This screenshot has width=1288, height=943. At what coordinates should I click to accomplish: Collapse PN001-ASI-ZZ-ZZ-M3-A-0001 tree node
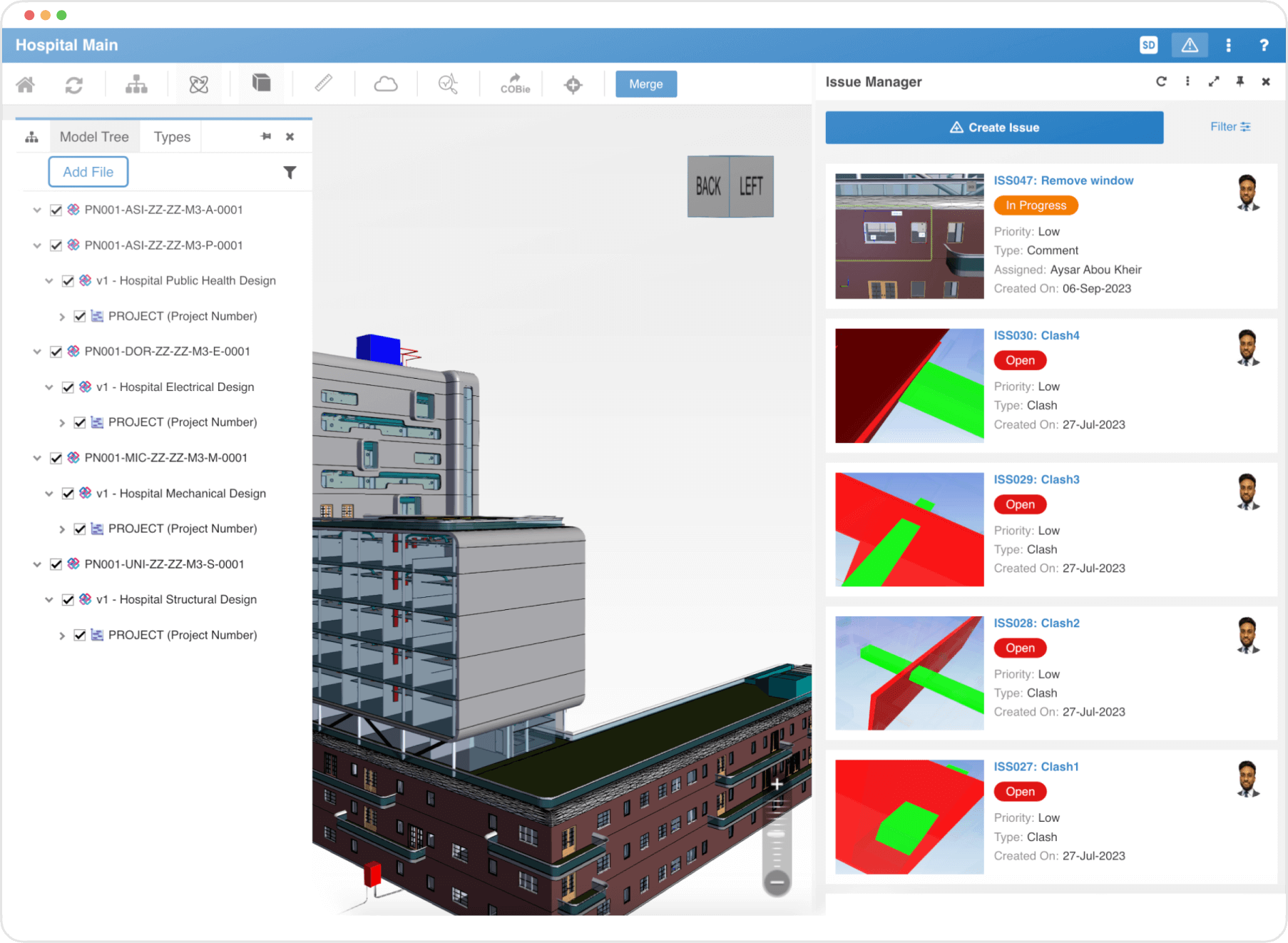pos(37,210)
